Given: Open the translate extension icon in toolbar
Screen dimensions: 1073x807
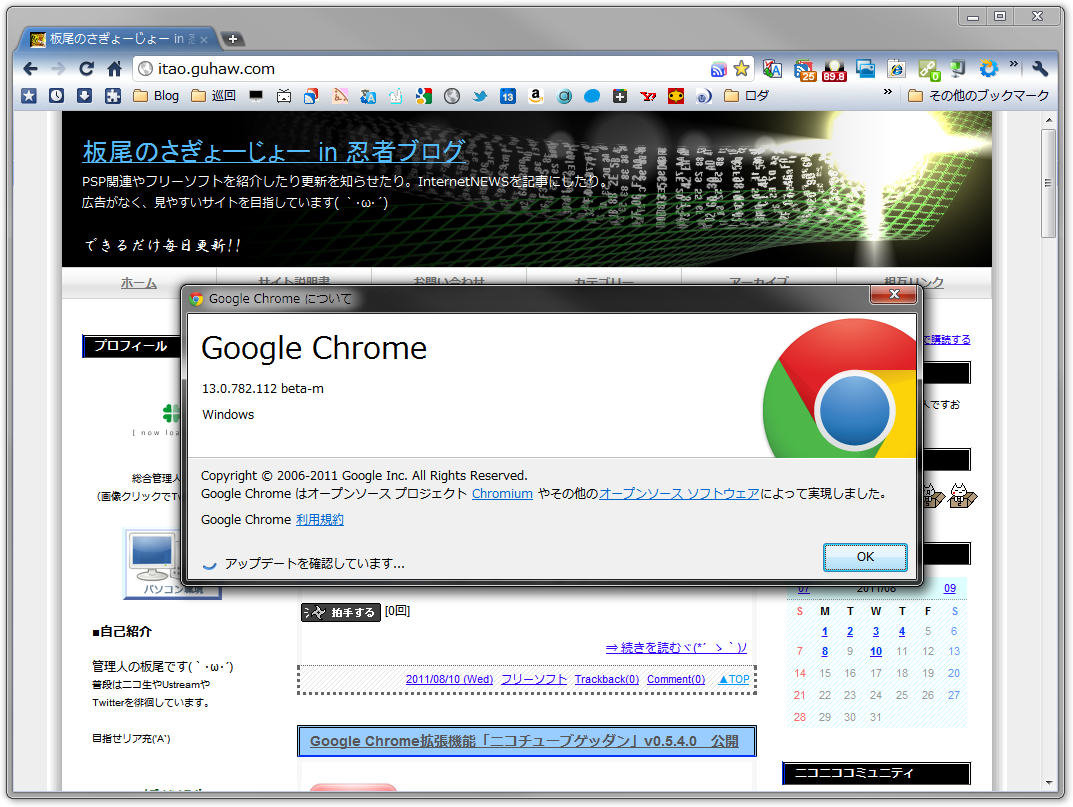Looking at the screenshot, I should click(773, 68).
